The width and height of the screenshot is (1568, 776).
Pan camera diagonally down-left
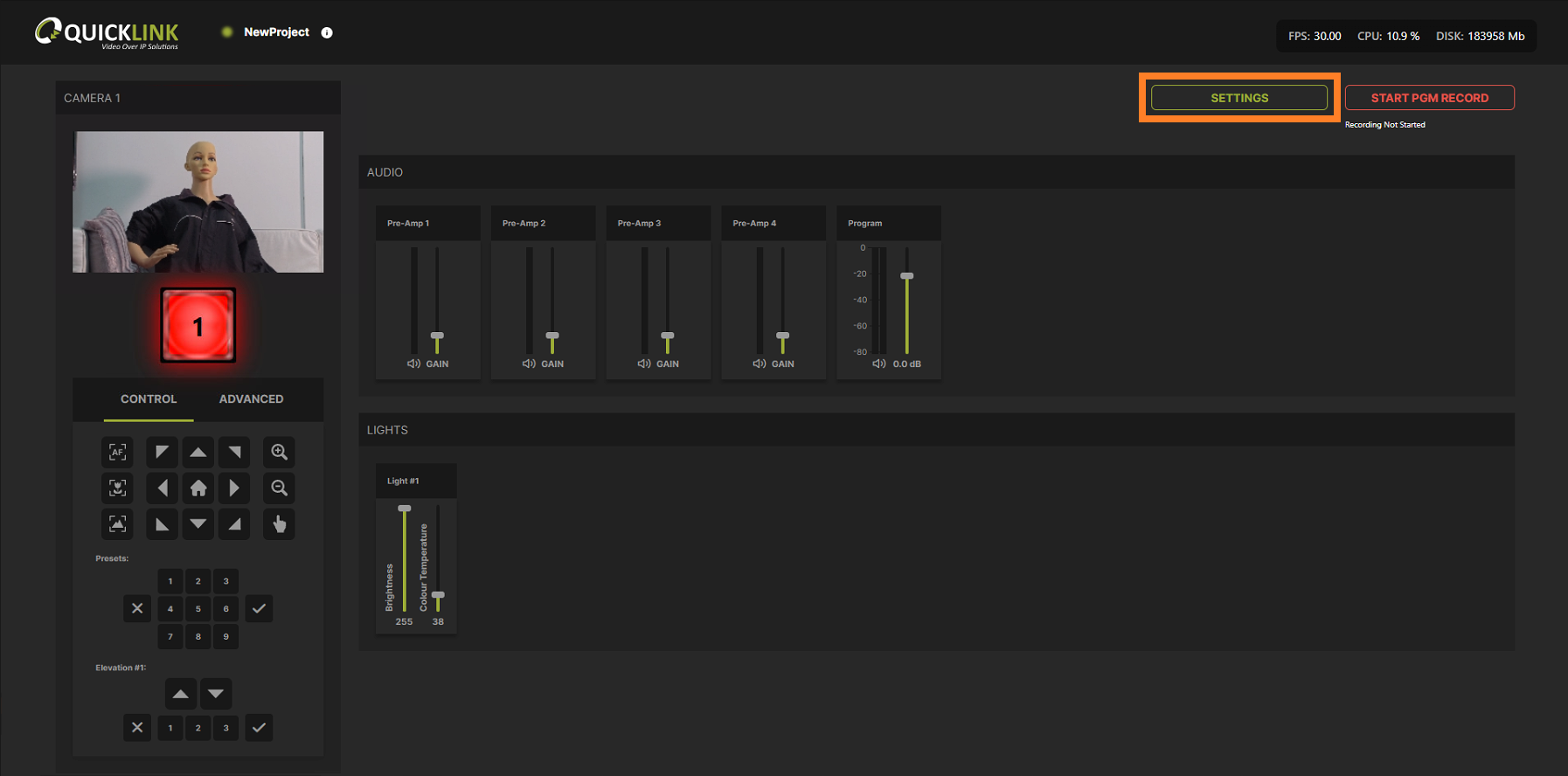tap(162, 523)
